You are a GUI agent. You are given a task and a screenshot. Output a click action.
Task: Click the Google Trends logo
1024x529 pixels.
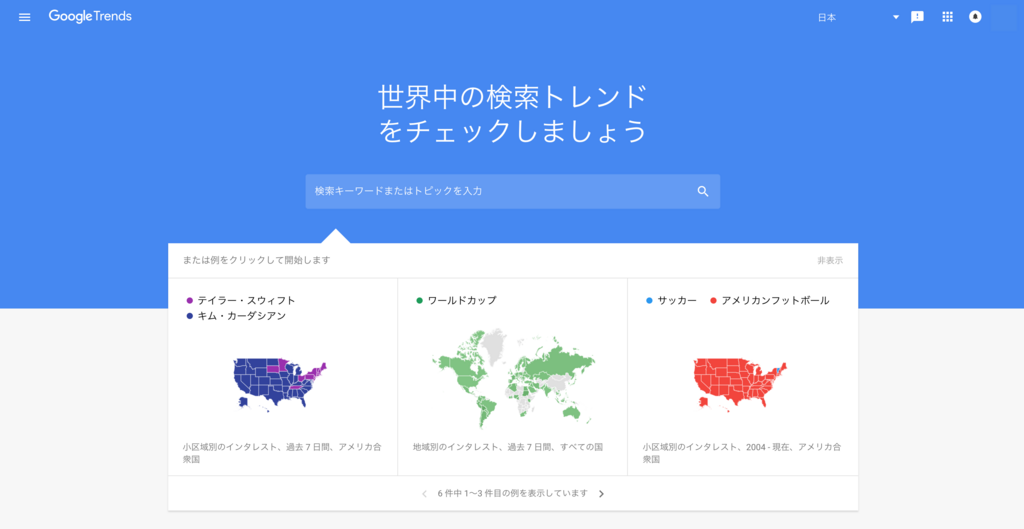(x=90, y=16)
